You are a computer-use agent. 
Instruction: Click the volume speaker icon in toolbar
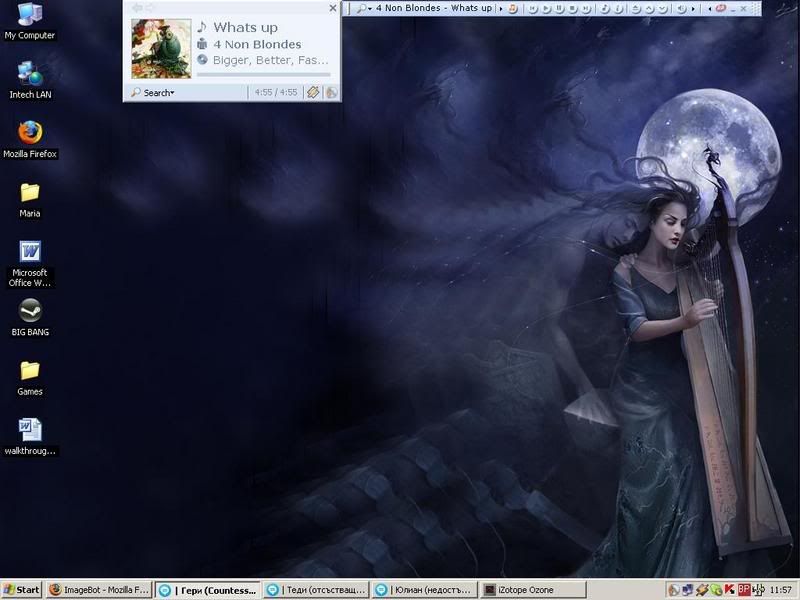(x=681, y=9)
